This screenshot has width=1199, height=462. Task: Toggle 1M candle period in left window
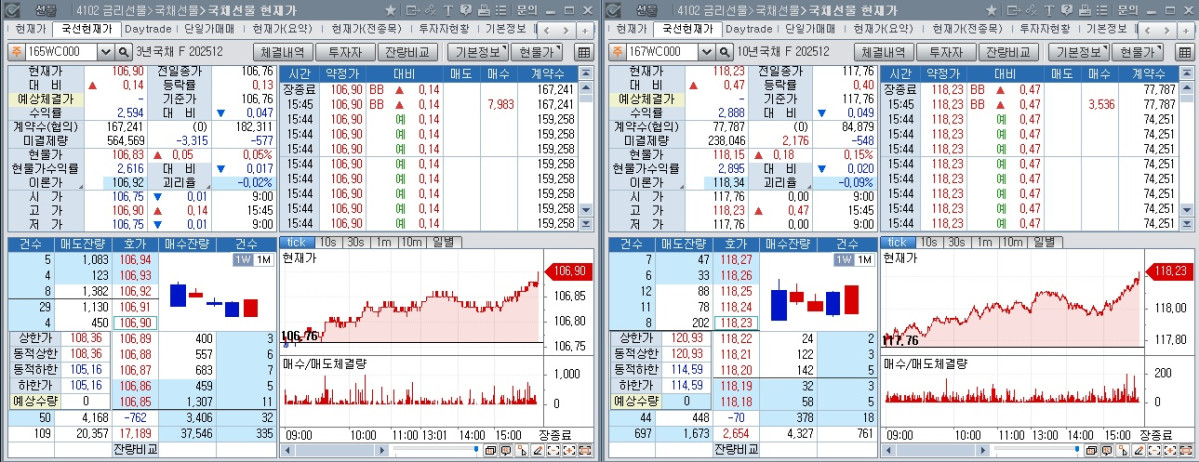[262, 260]
